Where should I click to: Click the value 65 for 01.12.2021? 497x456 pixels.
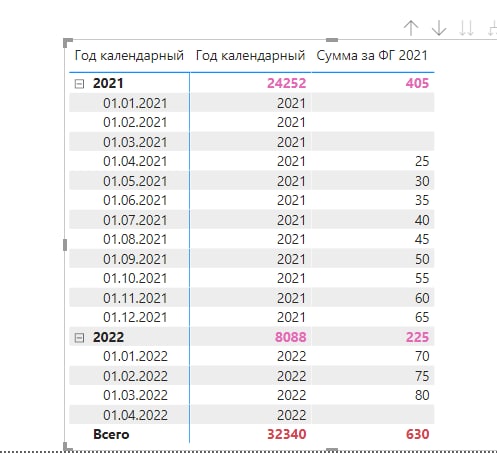tap(422, 317)
